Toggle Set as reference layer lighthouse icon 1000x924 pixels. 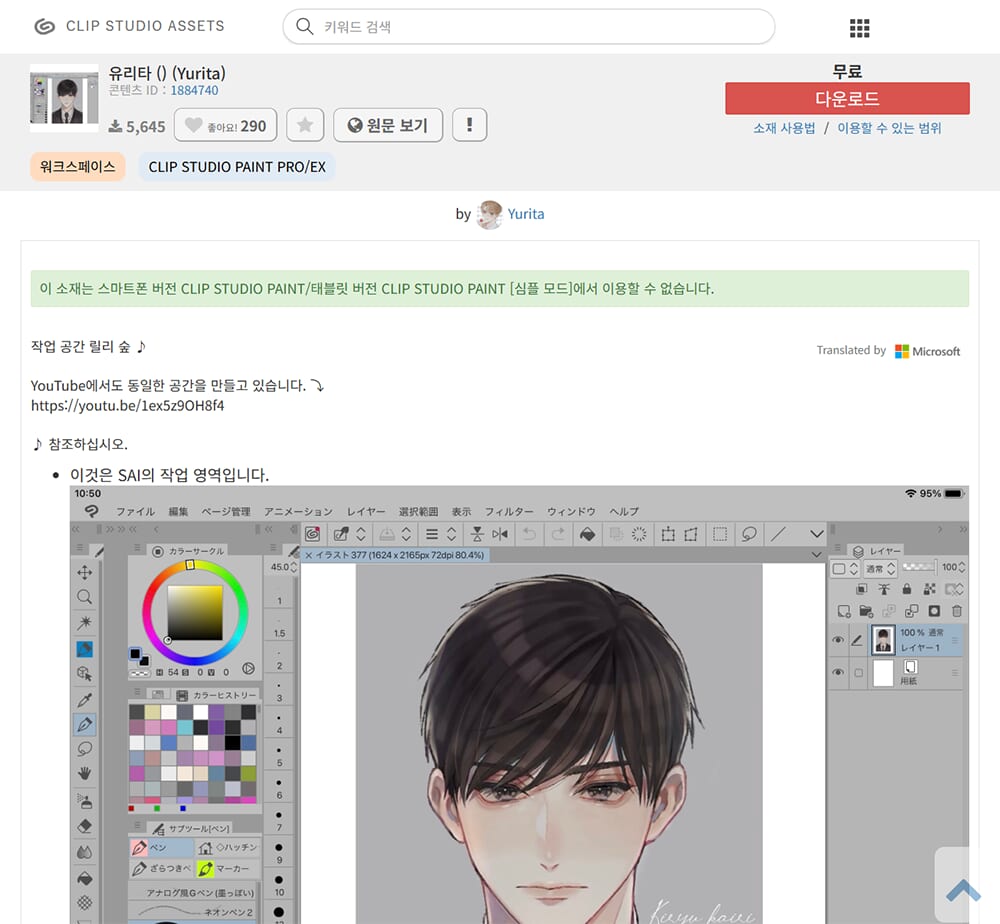pos(884,589)
